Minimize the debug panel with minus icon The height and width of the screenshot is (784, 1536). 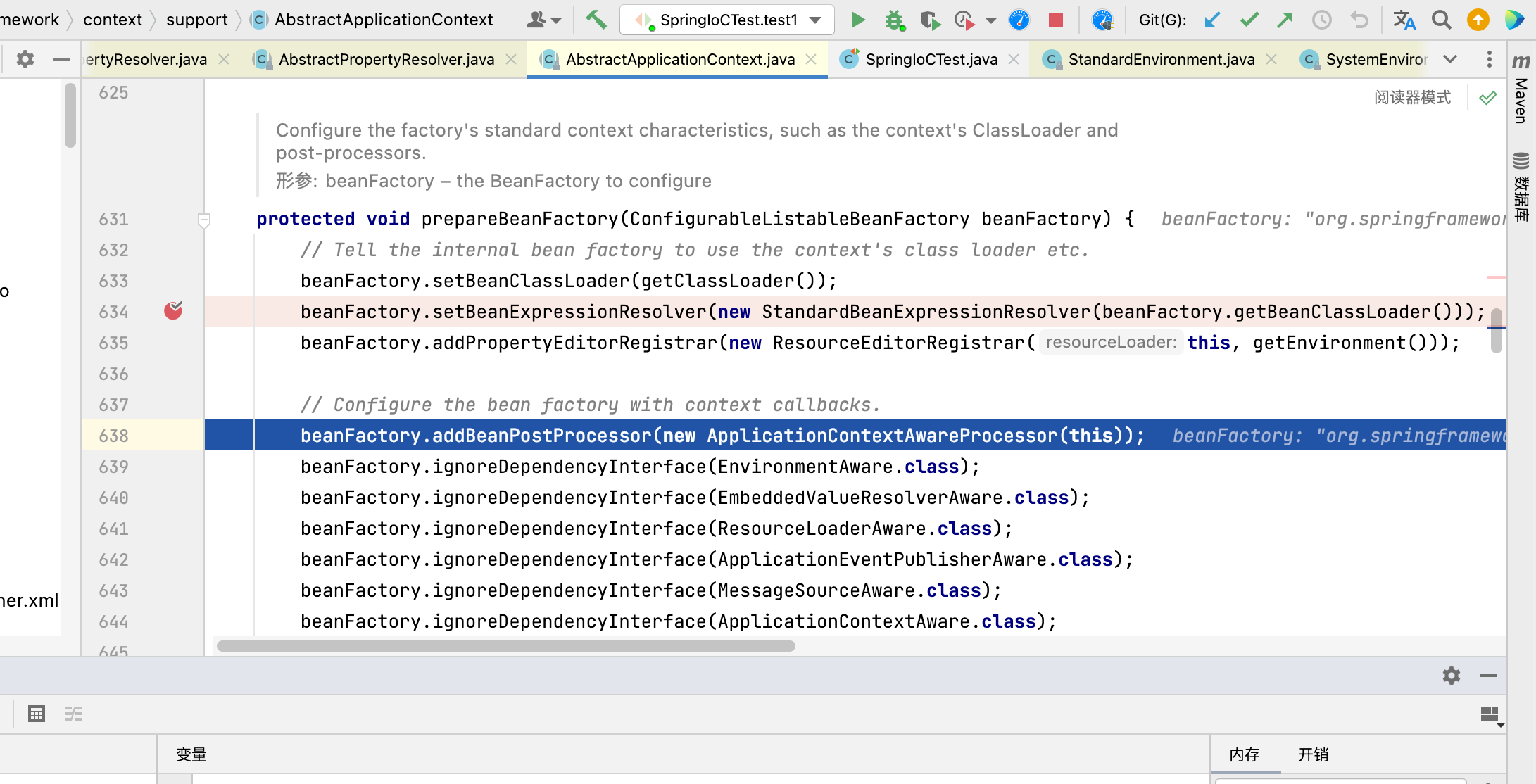pos(1487,676)
